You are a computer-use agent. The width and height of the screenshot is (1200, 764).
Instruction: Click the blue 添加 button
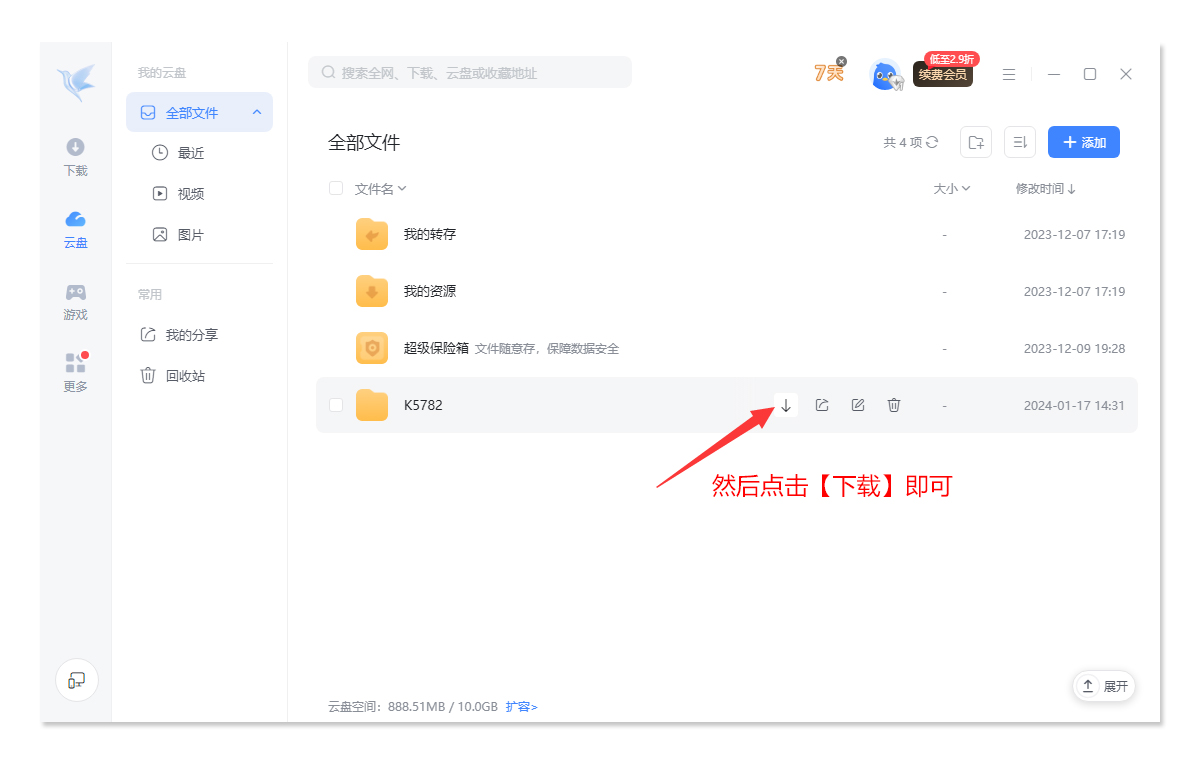coord(1083,142)
